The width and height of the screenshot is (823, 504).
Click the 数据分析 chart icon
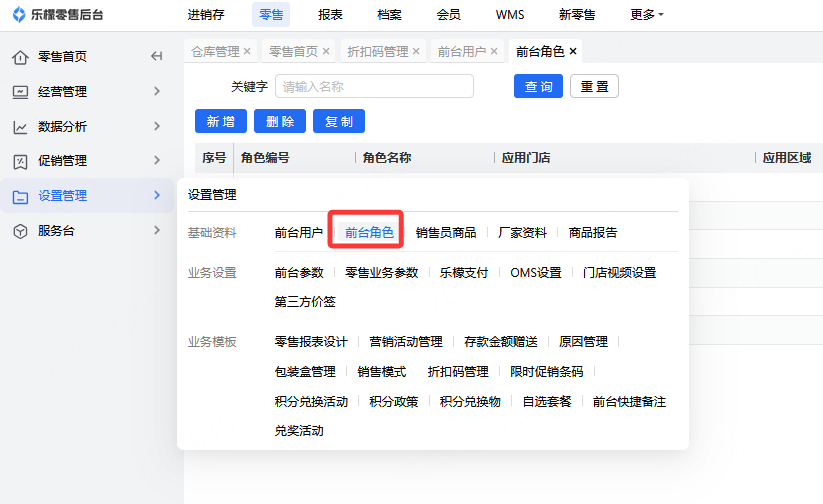pos(20,127)
